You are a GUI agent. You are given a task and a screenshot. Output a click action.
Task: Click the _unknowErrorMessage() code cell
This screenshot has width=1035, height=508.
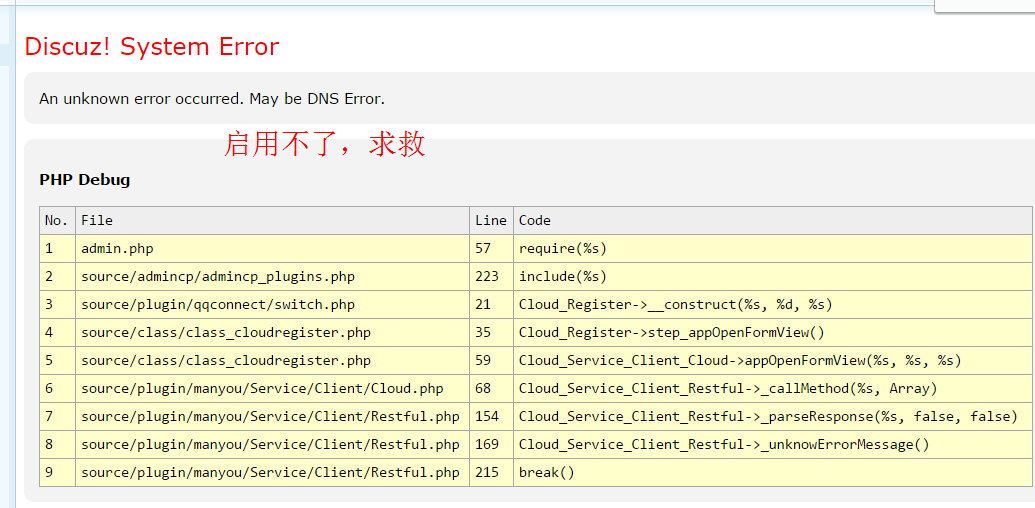click(x=724, y=444)
